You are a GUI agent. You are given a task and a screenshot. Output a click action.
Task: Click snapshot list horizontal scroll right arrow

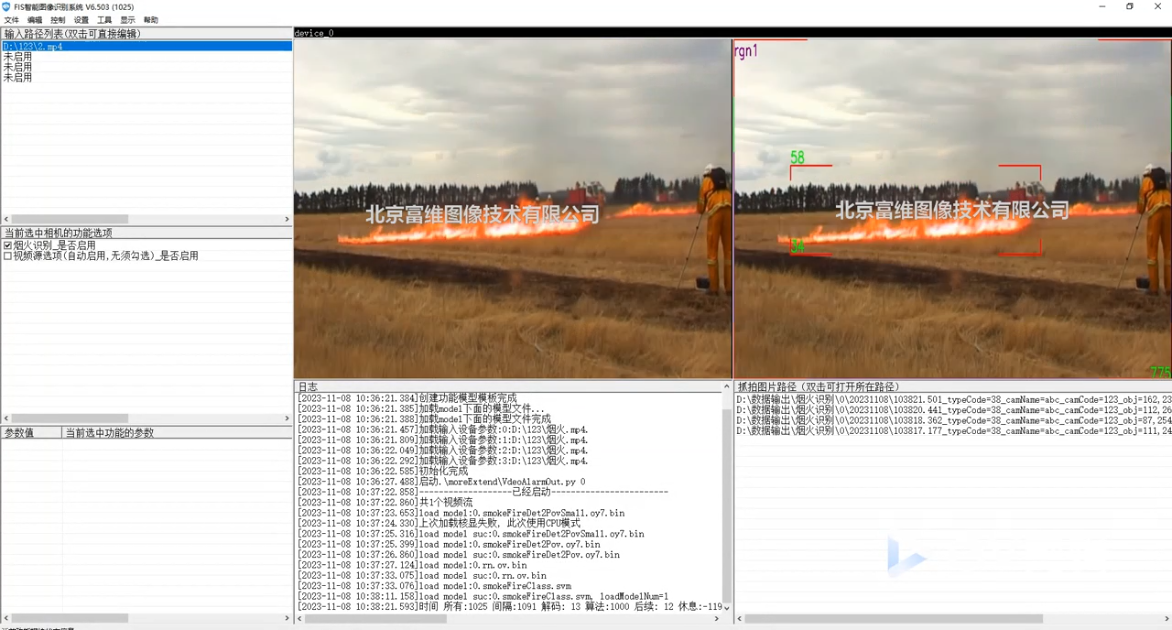click(x=1166, y=619)
